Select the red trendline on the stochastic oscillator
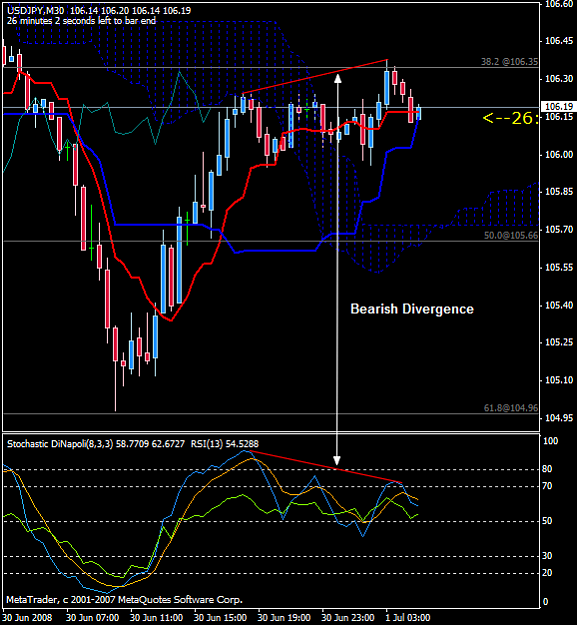 [327, 467]
